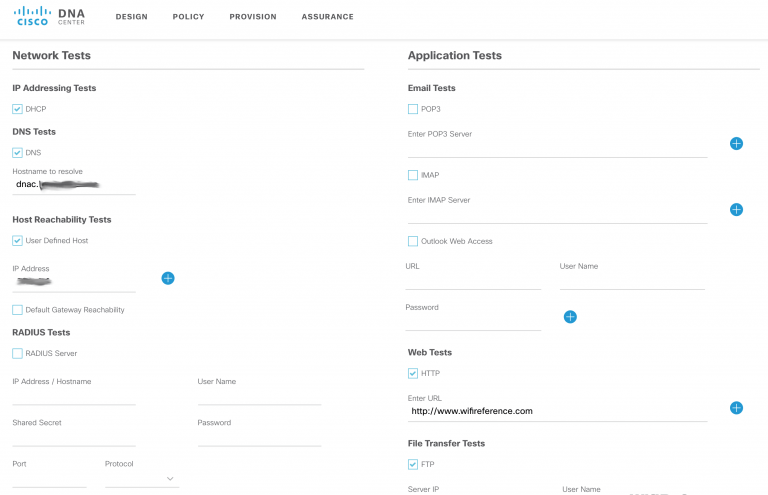Enable the RADIUS Server test

(17, 353)
